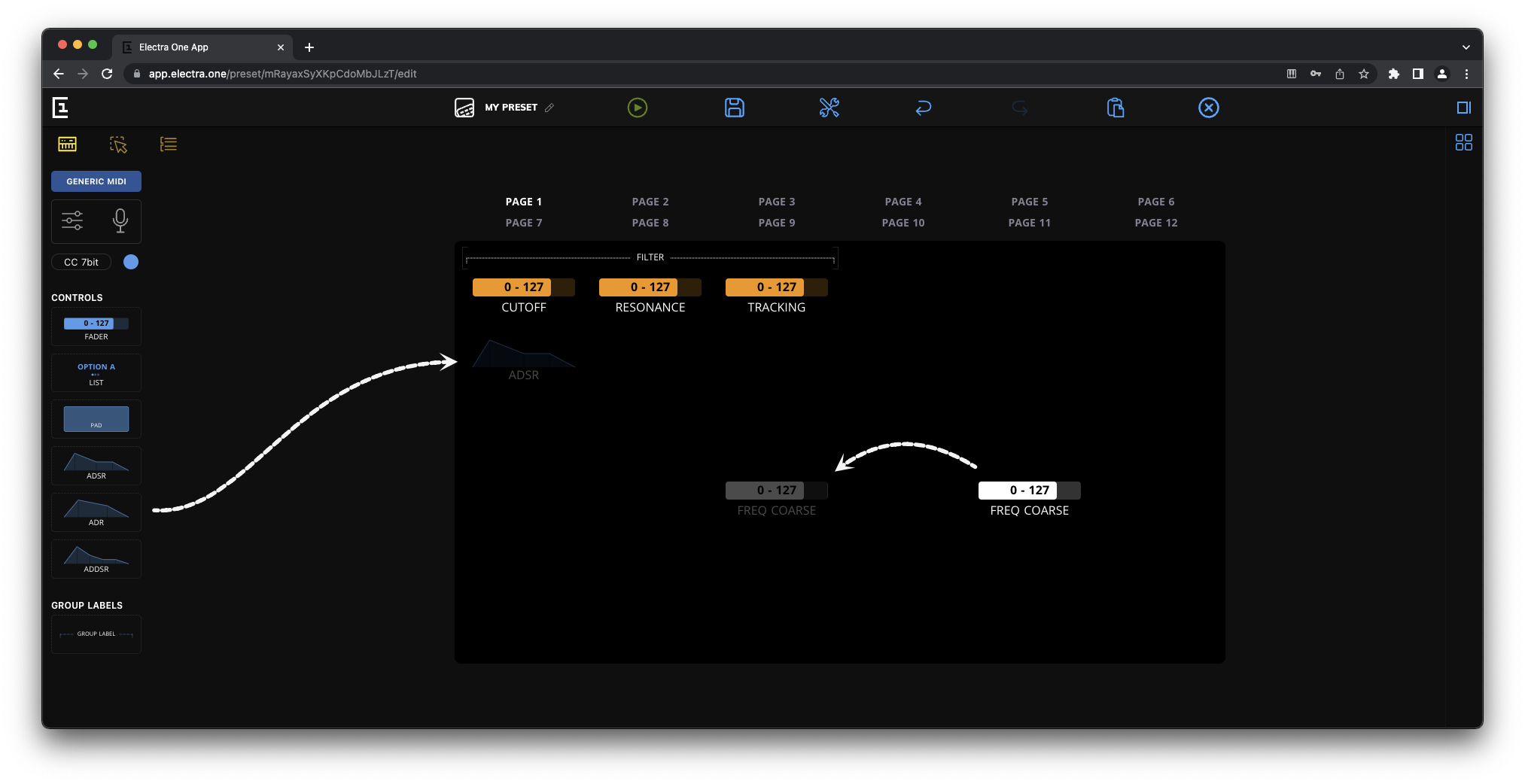Edit the My Preset name pencil

point(549,108)
